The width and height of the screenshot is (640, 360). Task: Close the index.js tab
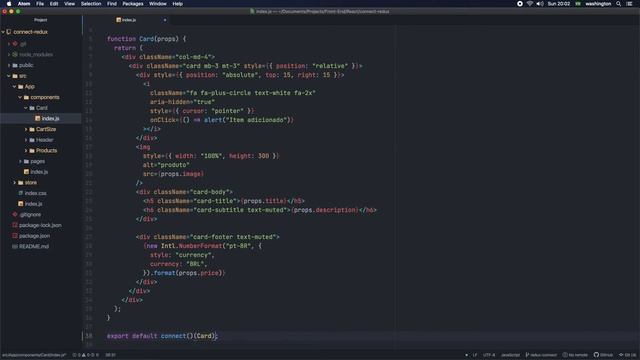(165, 20)
